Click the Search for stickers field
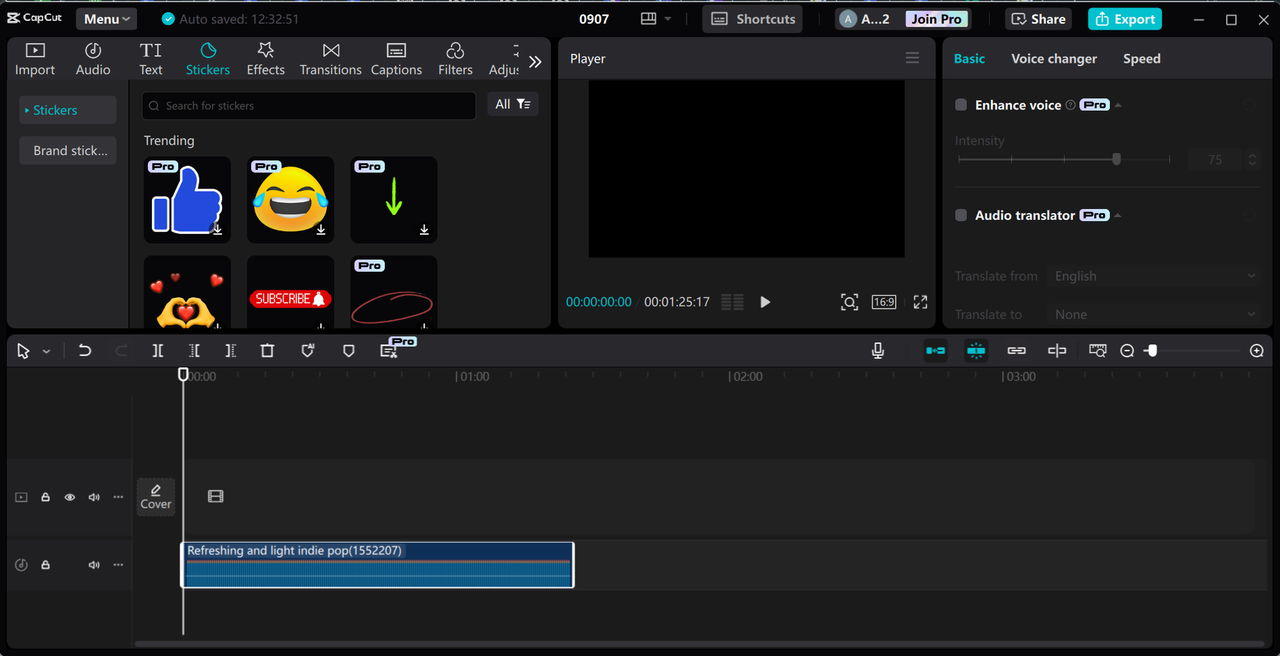This screenshot has width=1280, height=656. [309, 105]
